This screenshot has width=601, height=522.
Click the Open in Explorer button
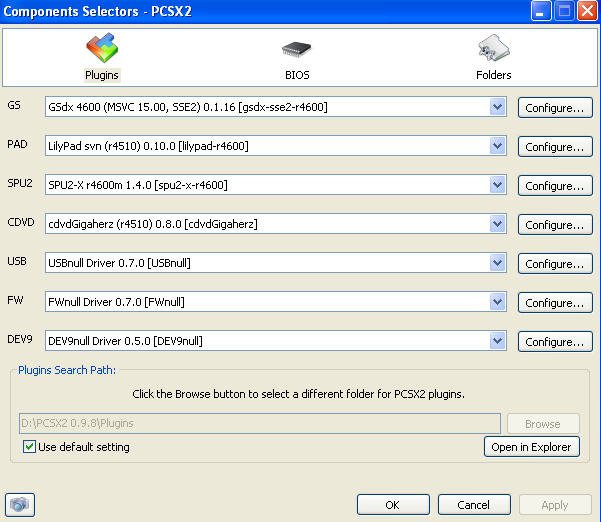(x=532, y=447)
